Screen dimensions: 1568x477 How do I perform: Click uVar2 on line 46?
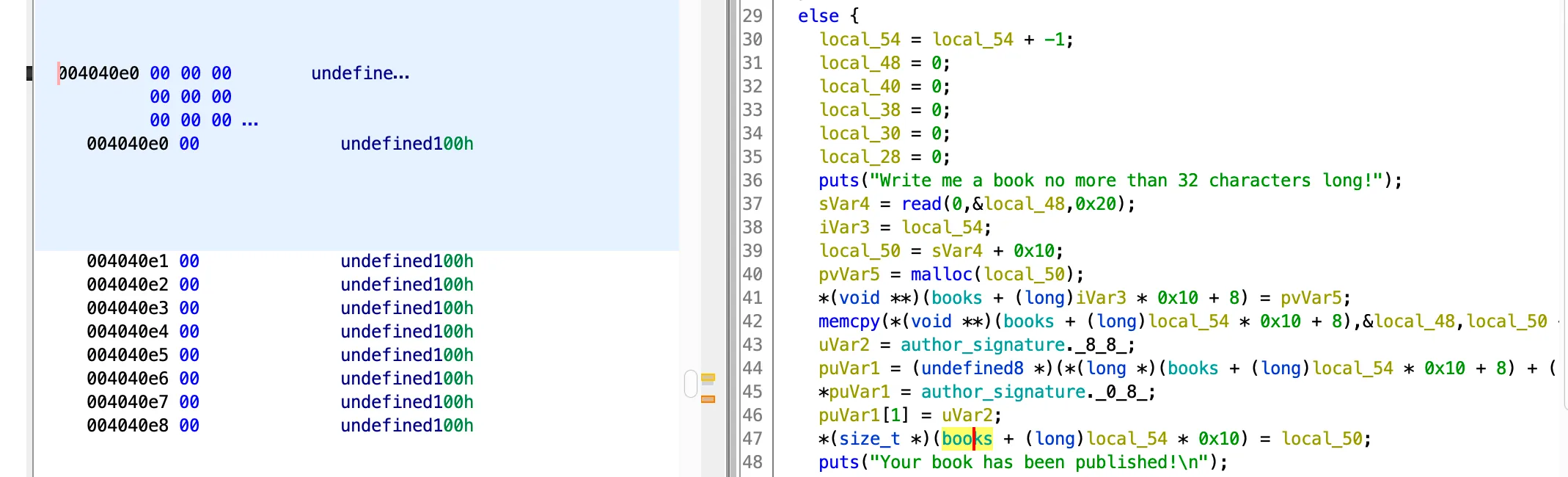[967, 415]
